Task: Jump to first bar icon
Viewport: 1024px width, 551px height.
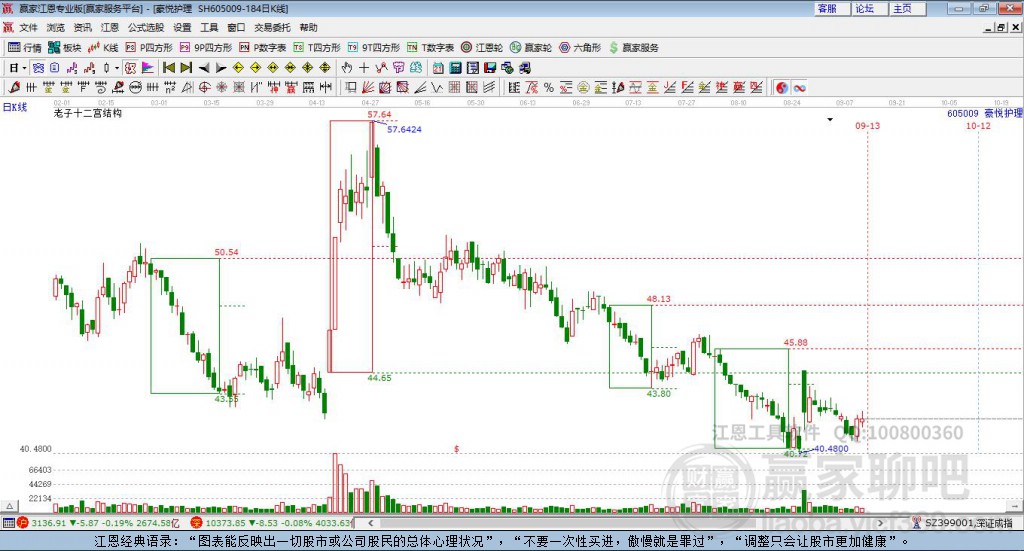Action: pyautogui.click(x=168, y=68)
